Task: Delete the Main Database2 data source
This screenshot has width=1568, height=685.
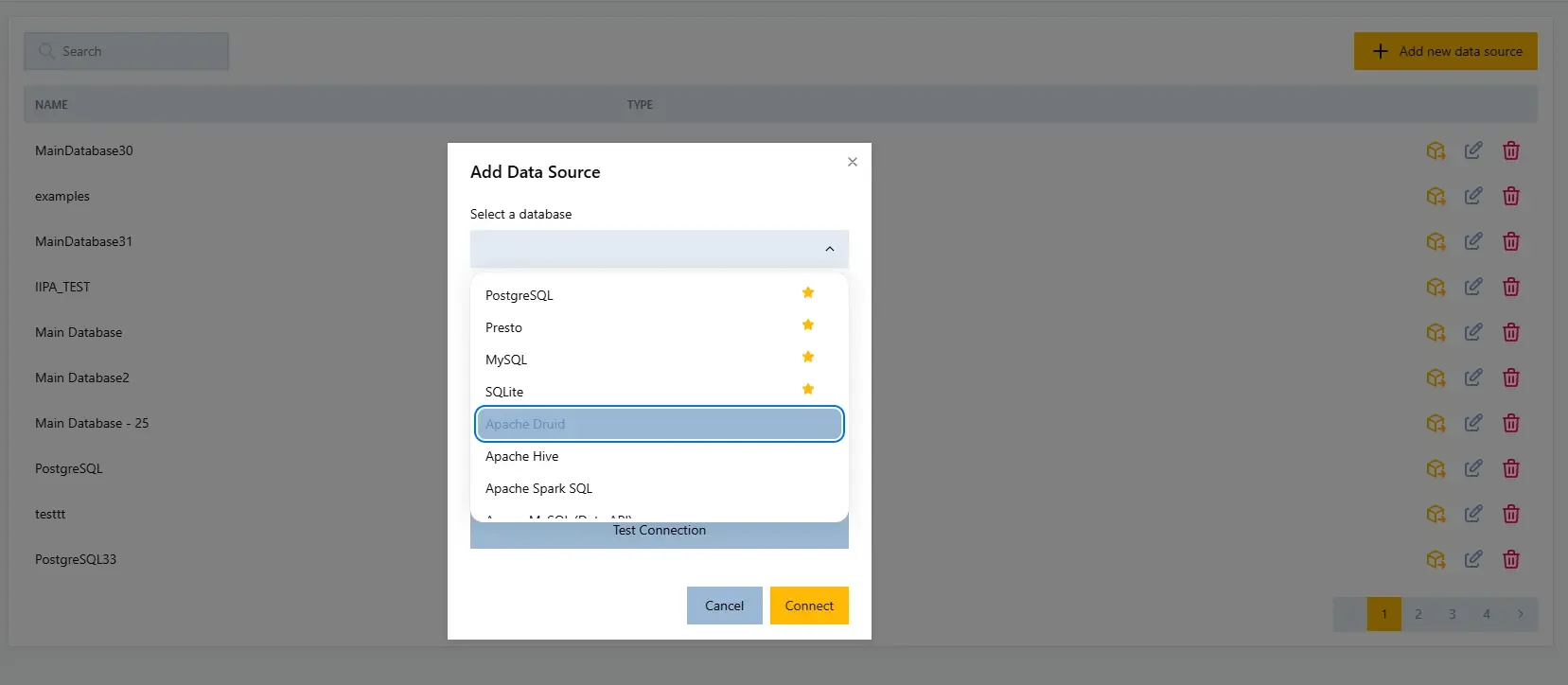Action: point(1511,378)
